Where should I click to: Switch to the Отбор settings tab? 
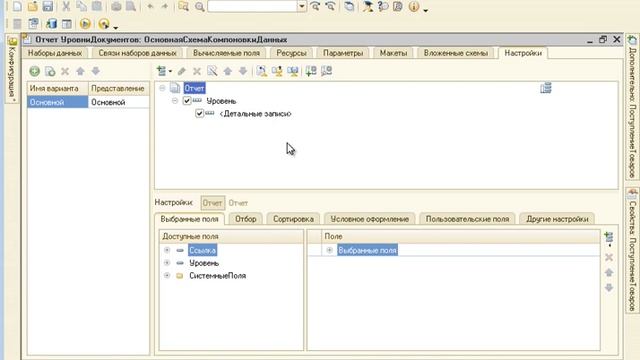(245, 219)
